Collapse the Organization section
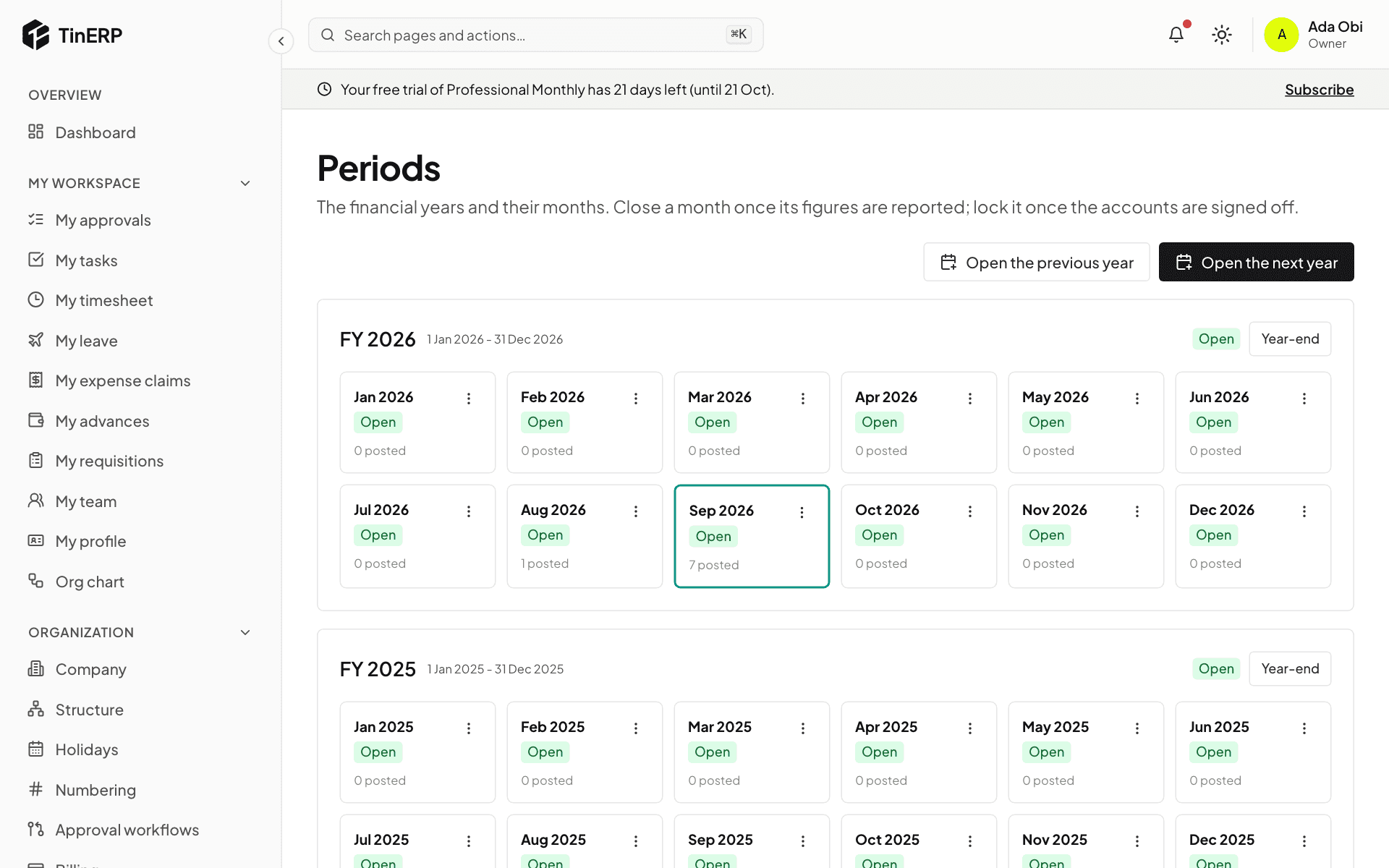 click(x=245, y=632)
